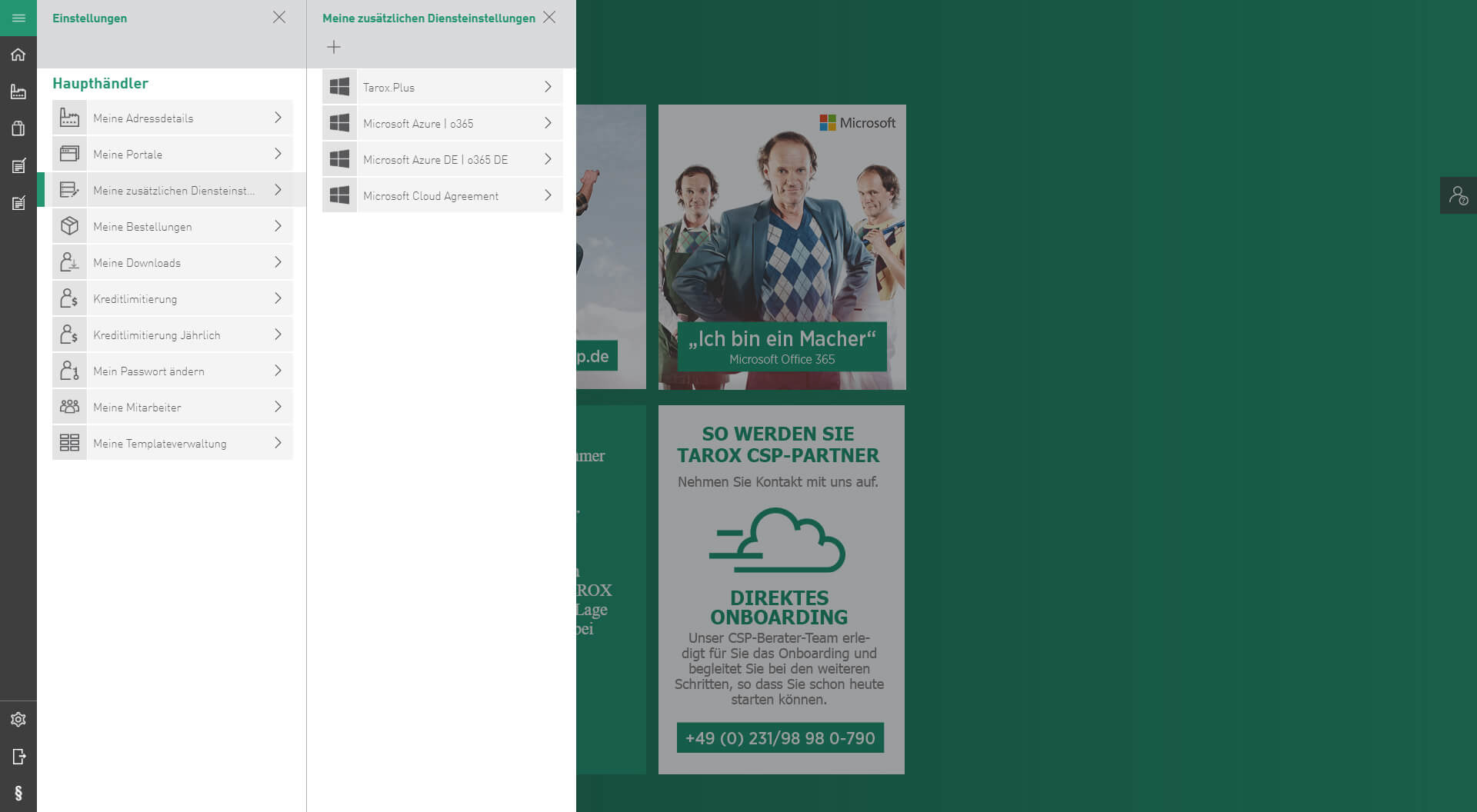1477x812 pixels.
Task: Click the Meine Mitarbeiter group icon
Action: 69,407
